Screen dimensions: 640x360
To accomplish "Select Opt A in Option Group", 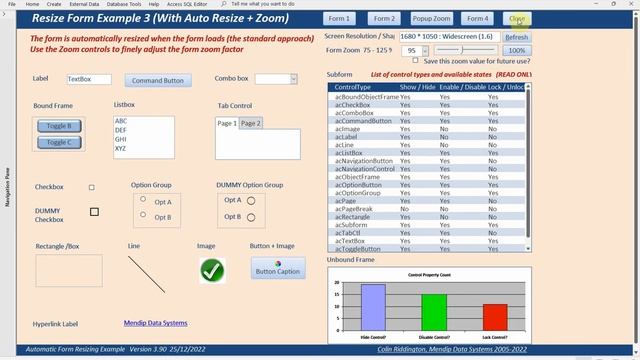I will 143,199.
